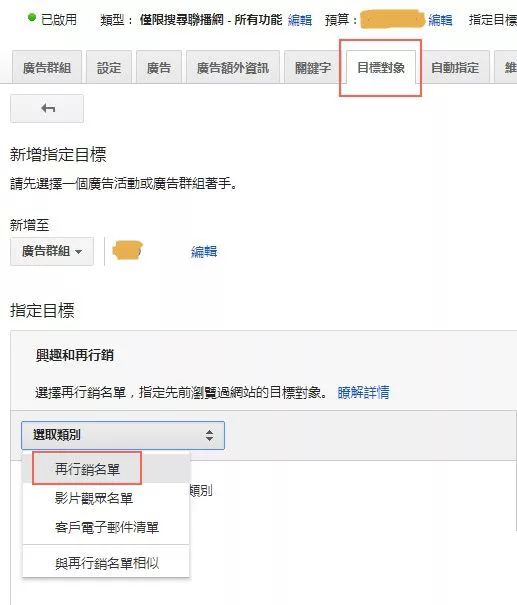This screenshot has width=517, height=605.
Task: Select 與再行銷名單相似 option
Action: tap(107, 563)
